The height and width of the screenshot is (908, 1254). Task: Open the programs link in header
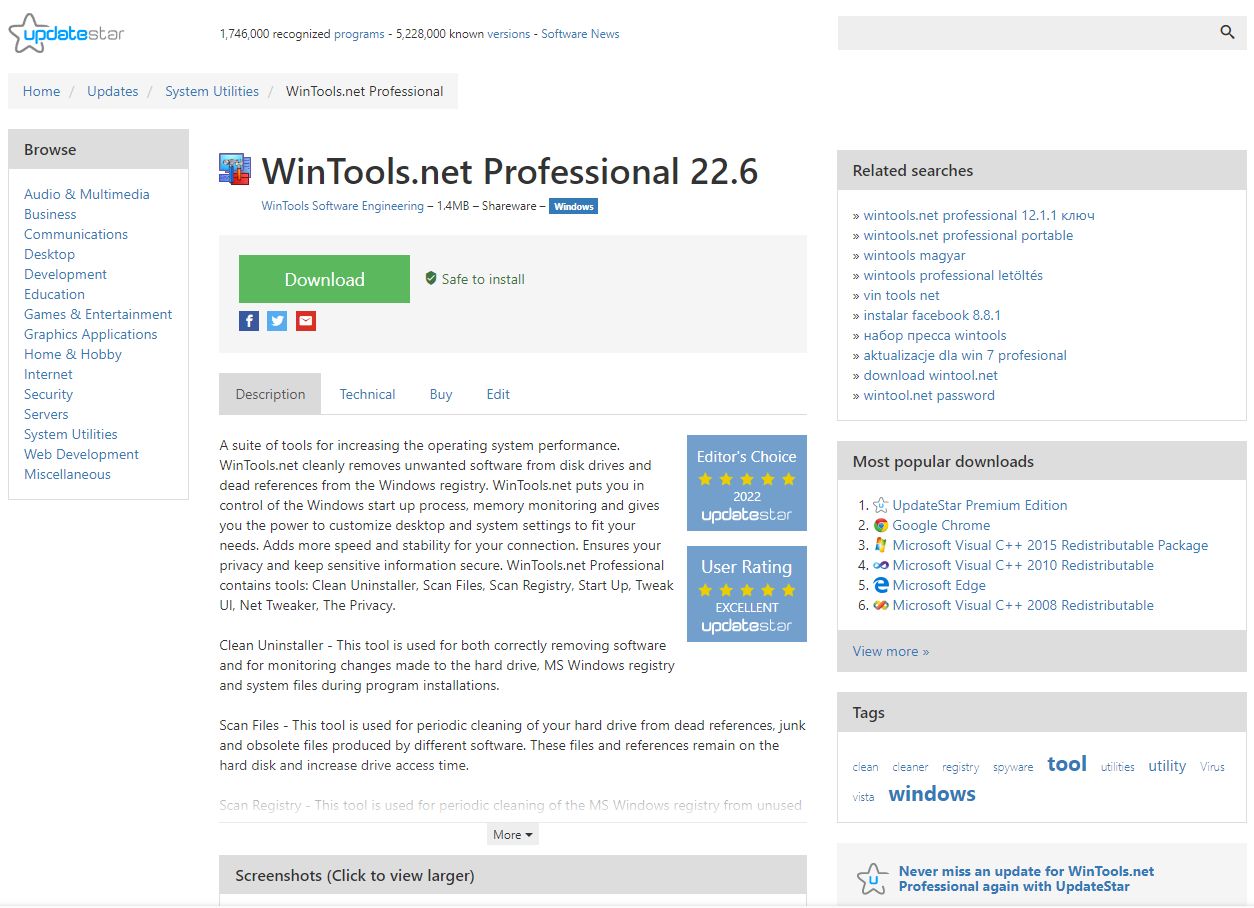pyautogui.click(x=359, y=34)
